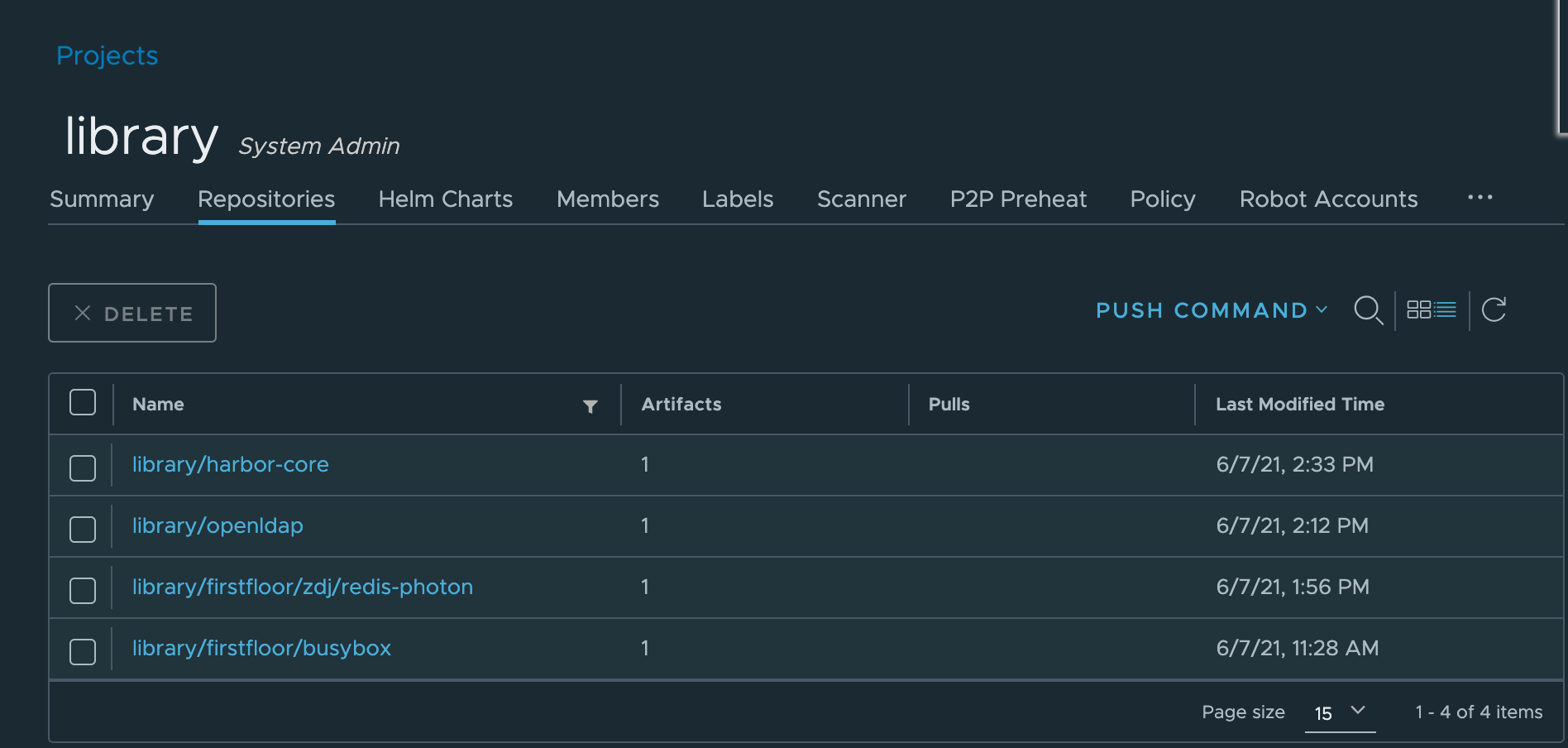This screenshot has width=1568, height=748.
Task: Check the library/harbor-core row checkbox
Action: [x=83, y=467]
